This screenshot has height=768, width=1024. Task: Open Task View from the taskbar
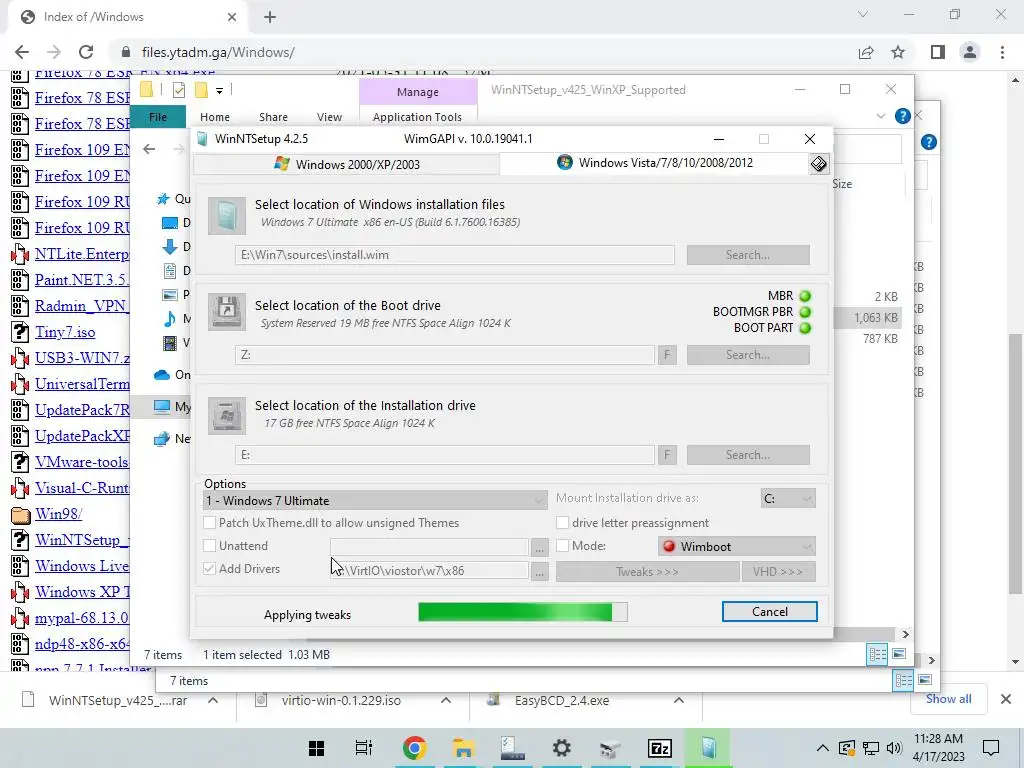pyautogui.click(x=363, y=748)
